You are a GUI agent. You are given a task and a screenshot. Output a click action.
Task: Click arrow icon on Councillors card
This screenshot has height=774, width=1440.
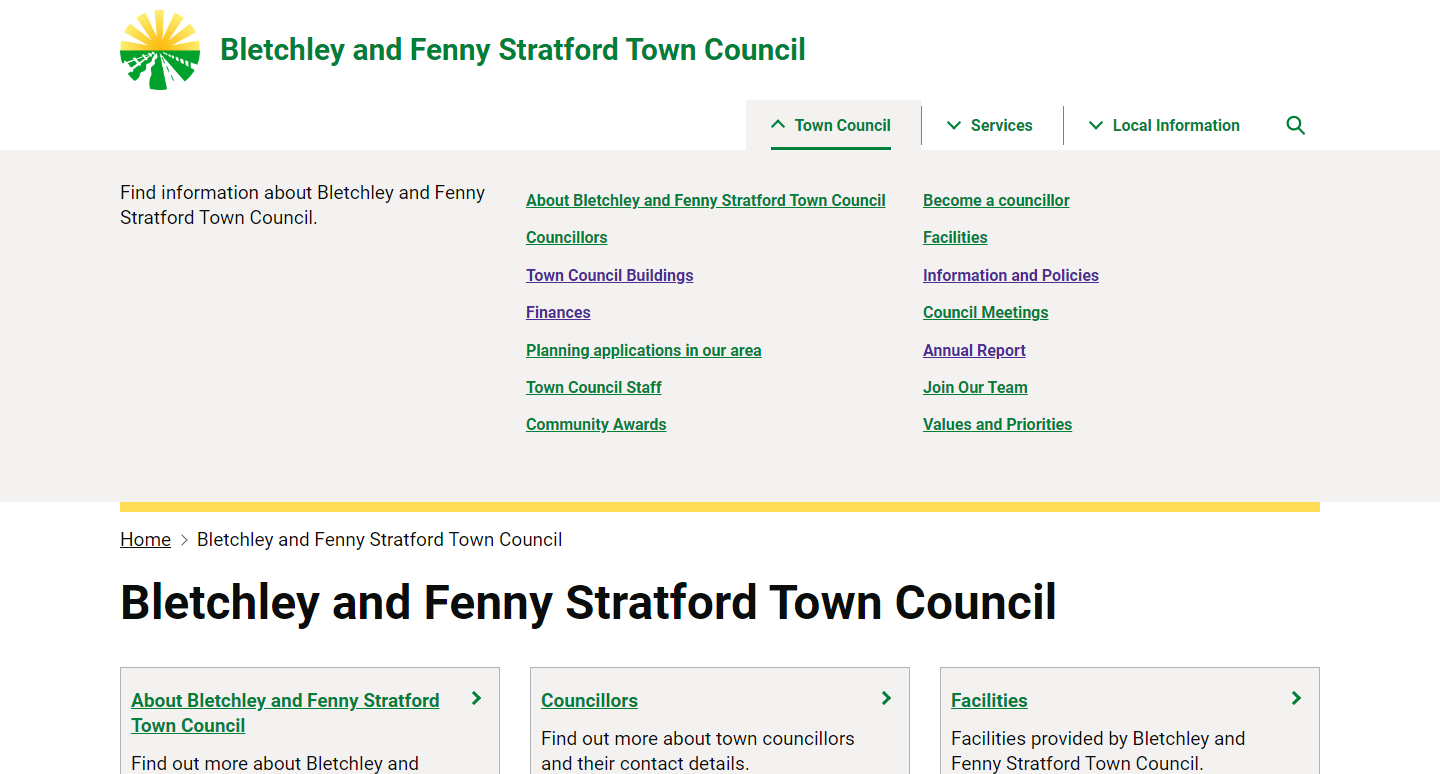886,698
